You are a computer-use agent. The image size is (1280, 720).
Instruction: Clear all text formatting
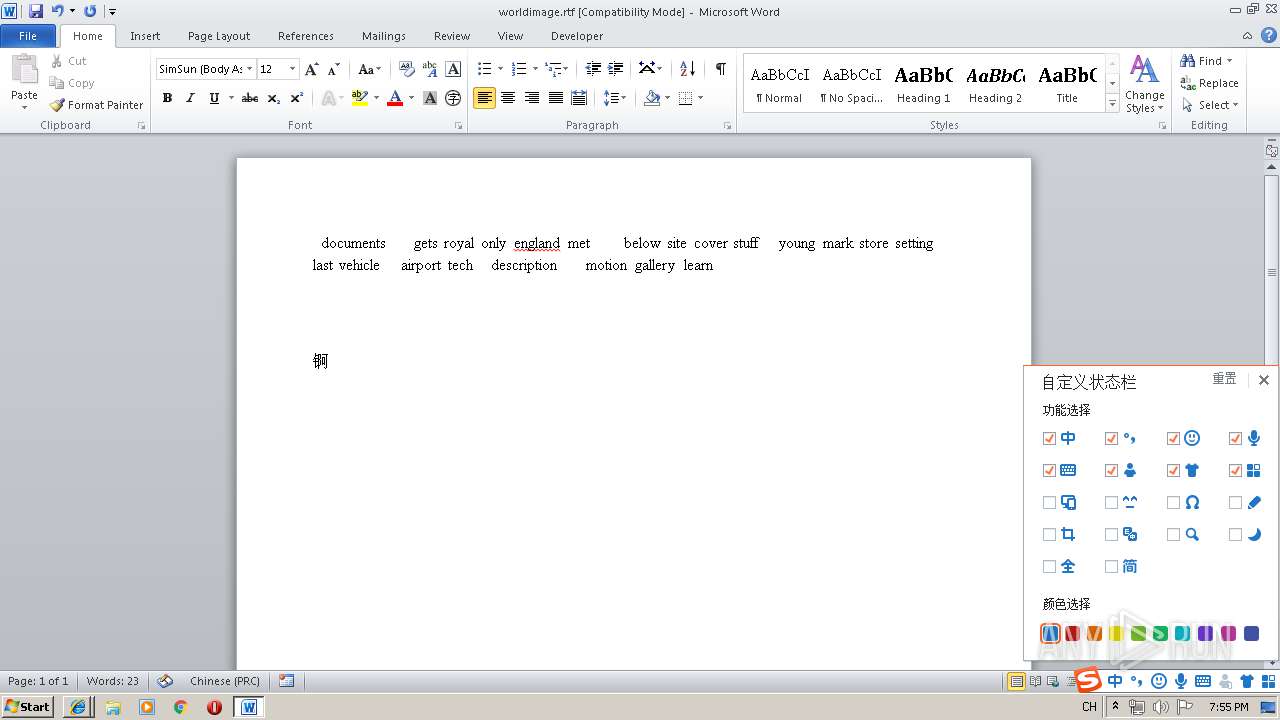point(406,69)
